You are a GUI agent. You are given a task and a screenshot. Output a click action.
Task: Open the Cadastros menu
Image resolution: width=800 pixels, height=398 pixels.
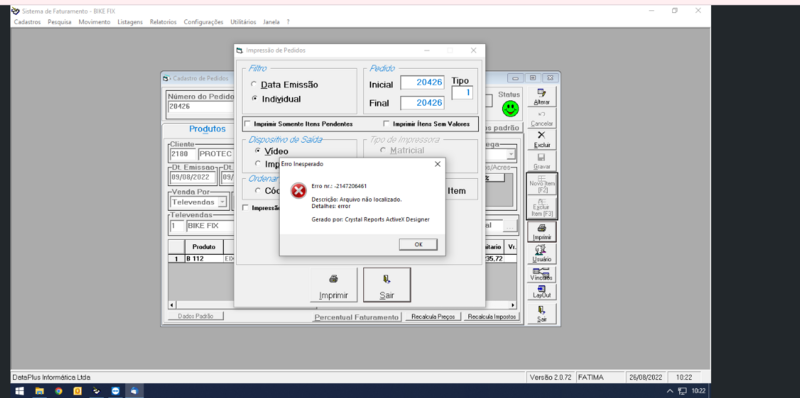(x=27, y=22)
